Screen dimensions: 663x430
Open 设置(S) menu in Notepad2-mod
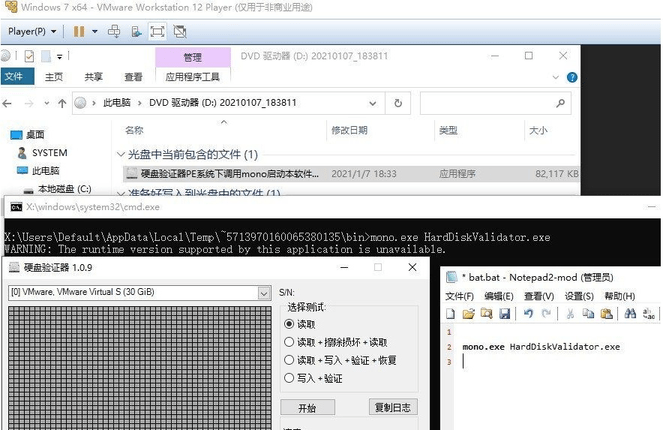(x=579, y=296)
